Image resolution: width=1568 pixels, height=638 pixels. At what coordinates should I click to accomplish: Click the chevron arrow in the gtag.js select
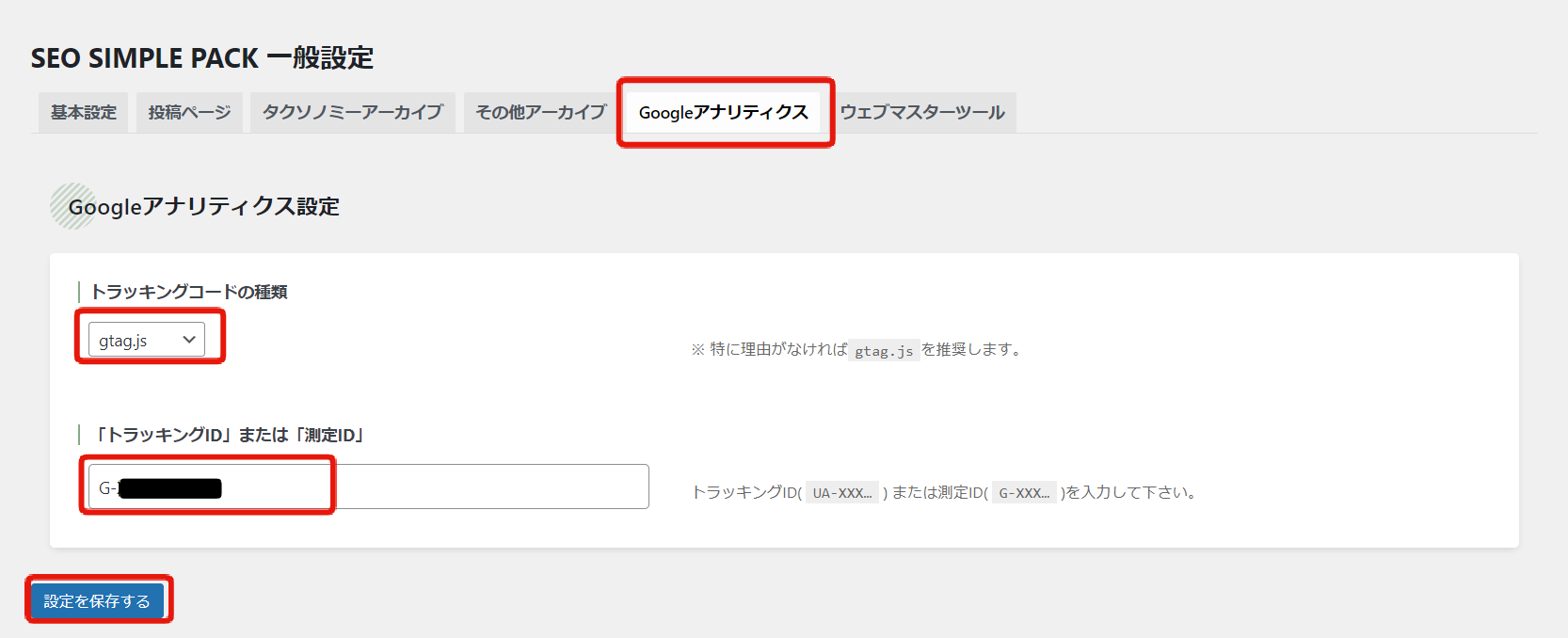[189, 340]
